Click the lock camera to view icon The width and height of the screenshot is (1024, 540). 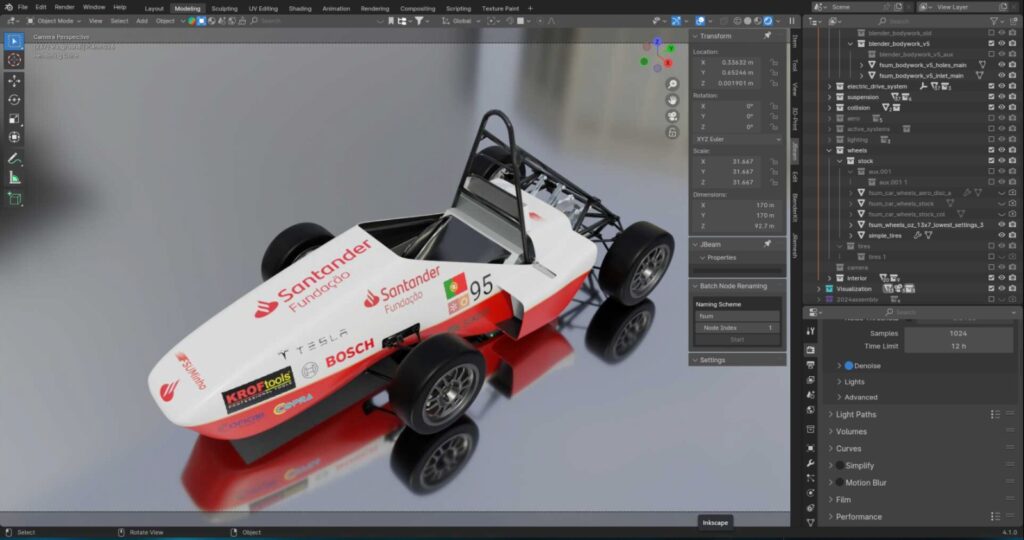pos(672,133)
